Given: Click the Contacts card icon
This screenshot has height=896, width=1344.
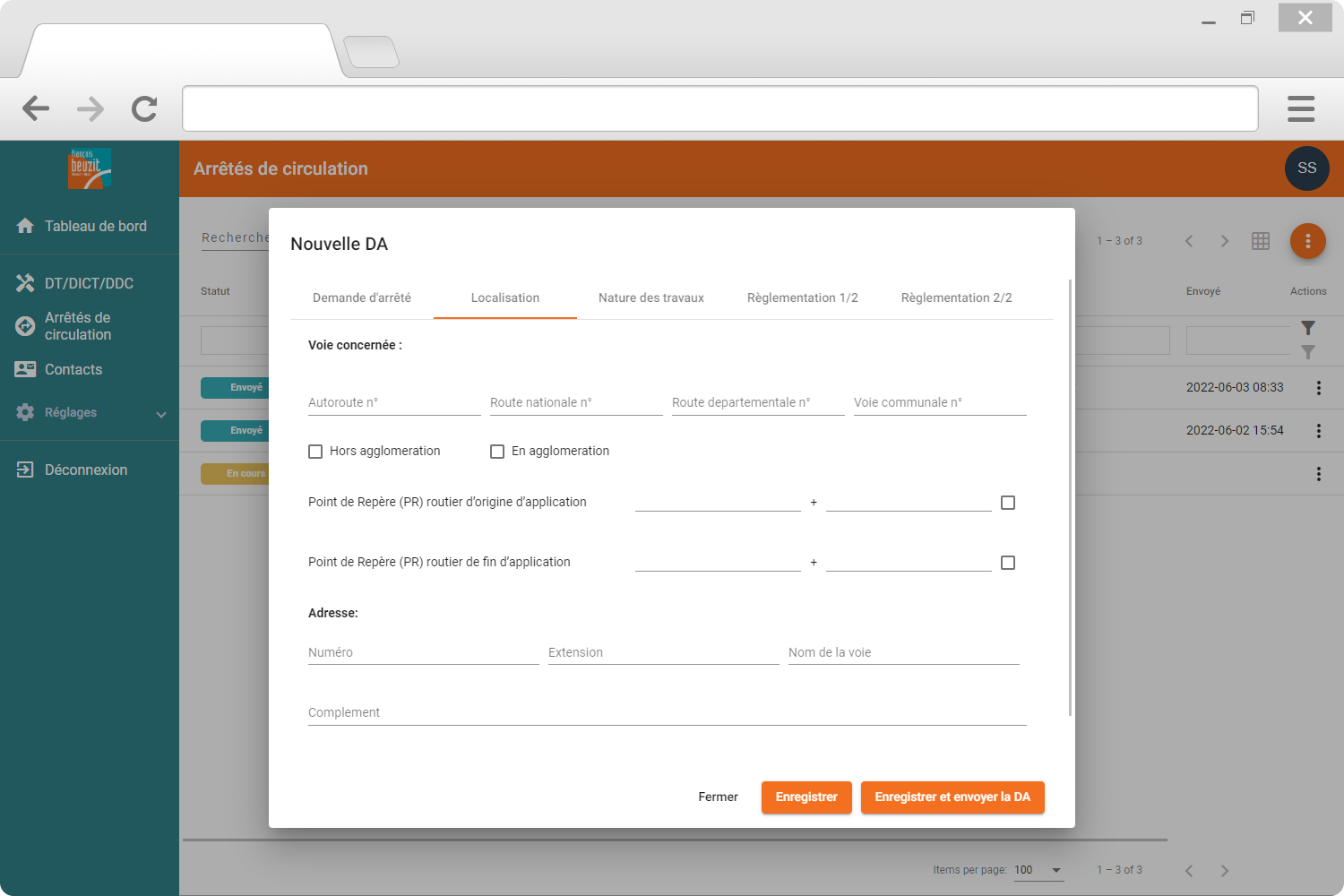Looking at the screenshot, I should [x=25, y=369].
